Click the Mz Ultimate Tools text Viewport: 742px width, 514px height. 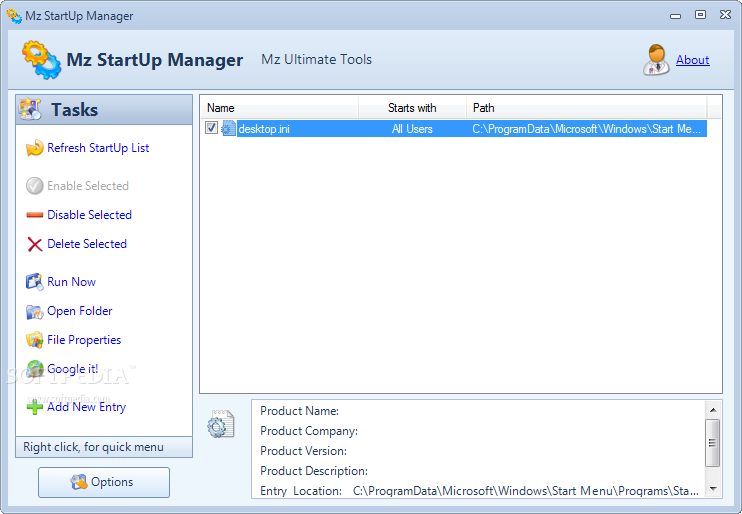(x=316, y=60)
